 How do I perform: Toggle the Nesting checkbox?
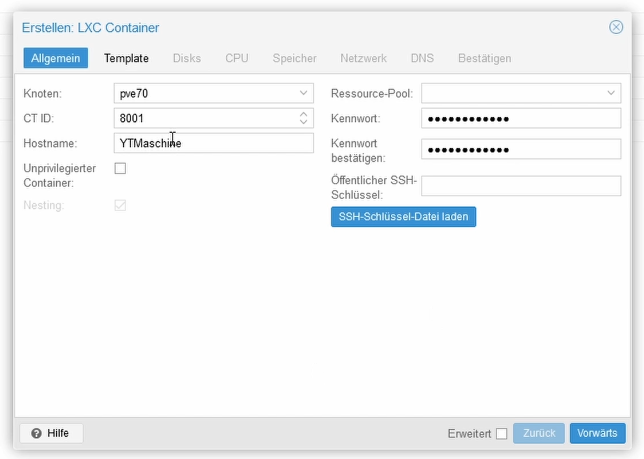120,205
